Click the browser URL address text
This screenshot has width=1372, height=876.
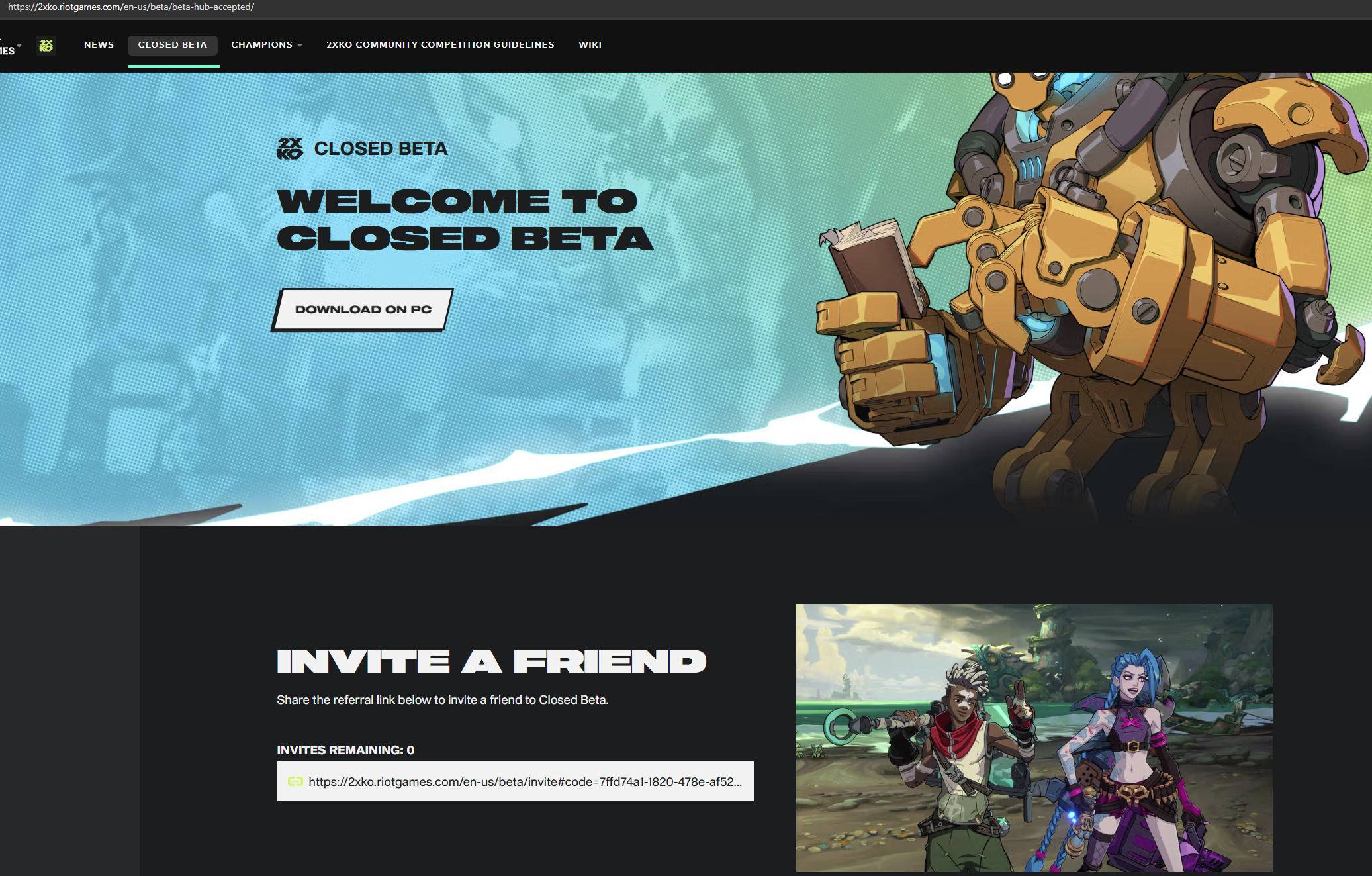(x=131, y=7)
